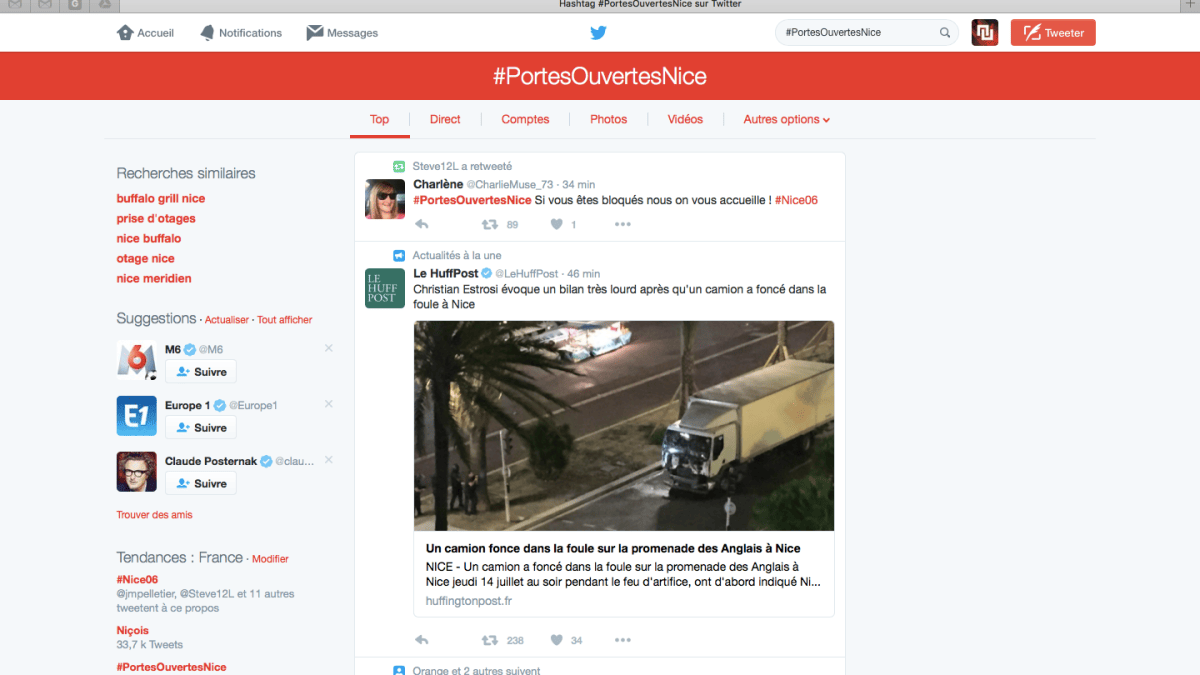Open the truck photo in HuffPost tweet
The image size is (1200, 675).
pos(624,426)
